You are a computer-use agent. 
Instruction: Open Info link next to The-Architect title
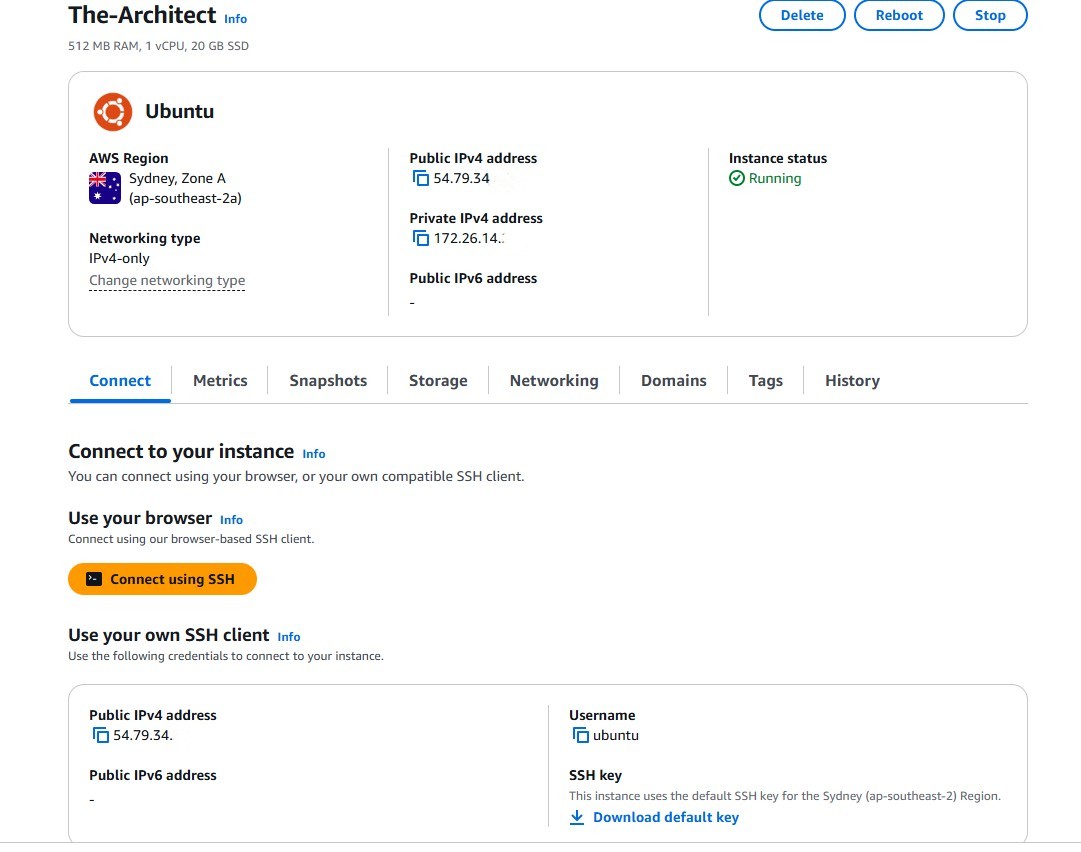click(x=235, y=19)
